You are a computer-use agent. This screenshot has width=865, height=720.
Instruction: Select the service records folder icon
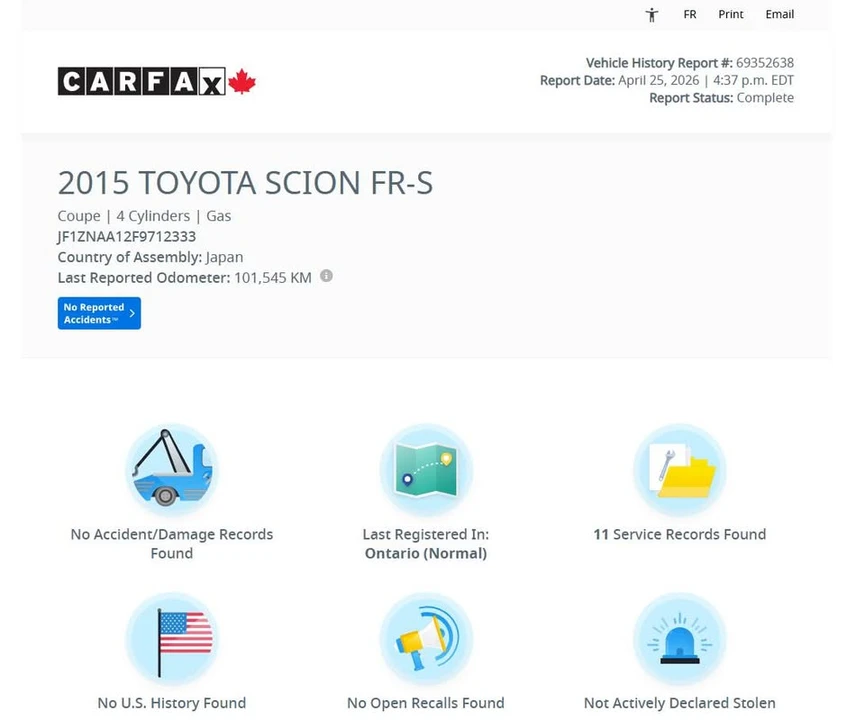tap(680, 470)
